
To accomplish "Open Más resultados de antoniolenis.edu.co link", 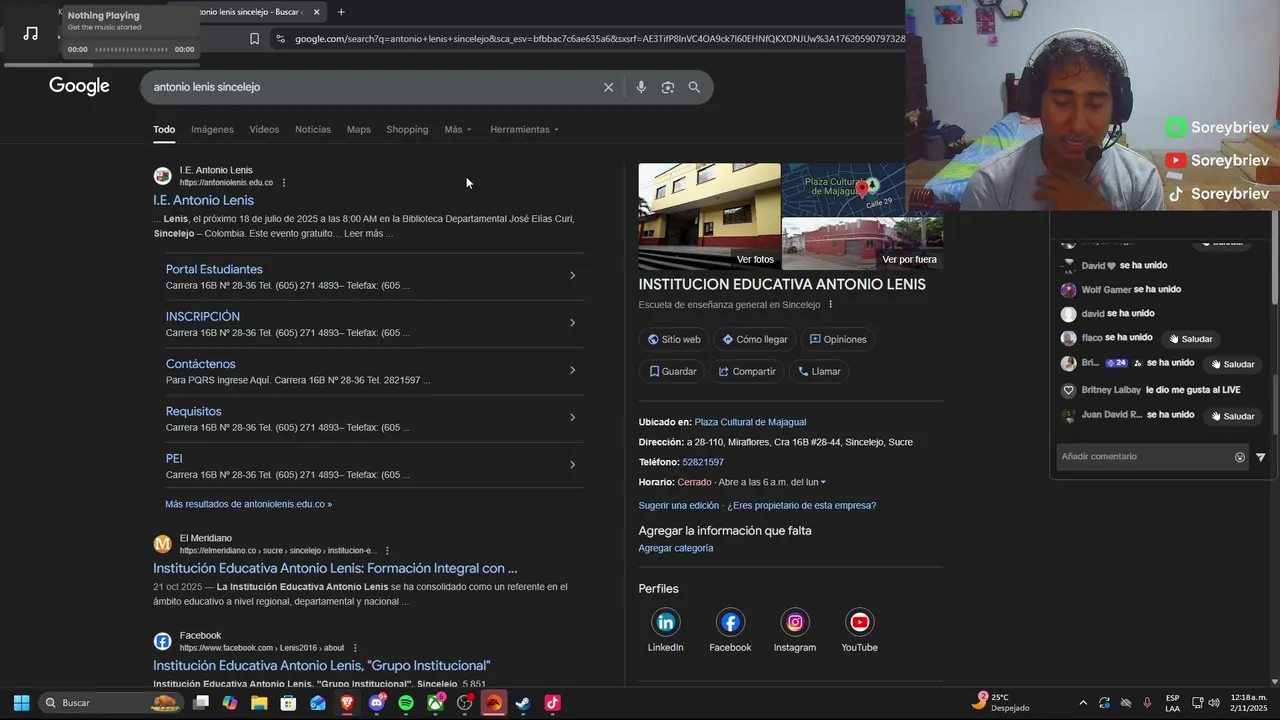I will click(248, 504).
